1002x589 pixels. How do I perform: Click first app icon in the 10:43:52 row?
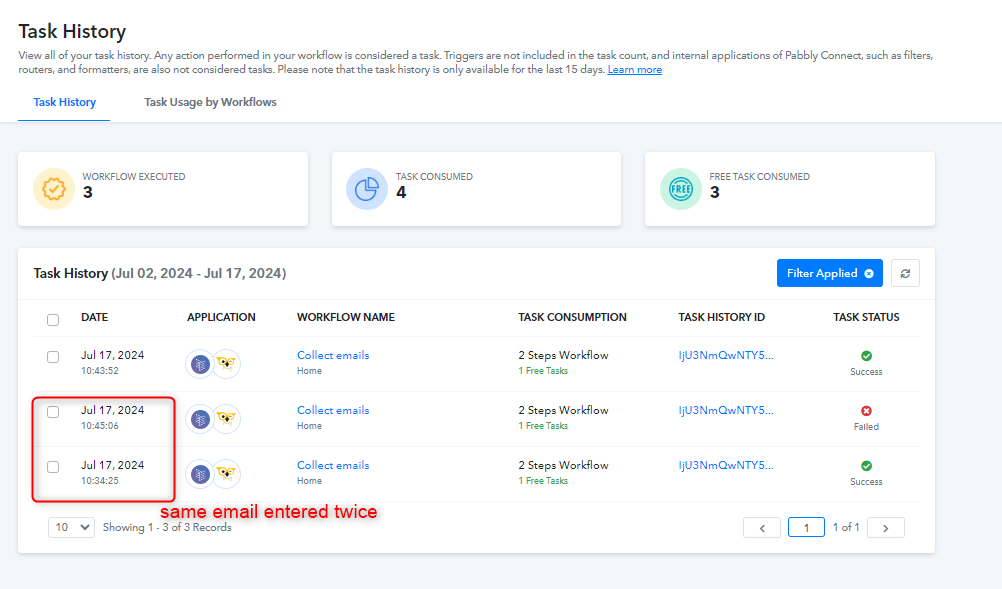coord(200,364)
